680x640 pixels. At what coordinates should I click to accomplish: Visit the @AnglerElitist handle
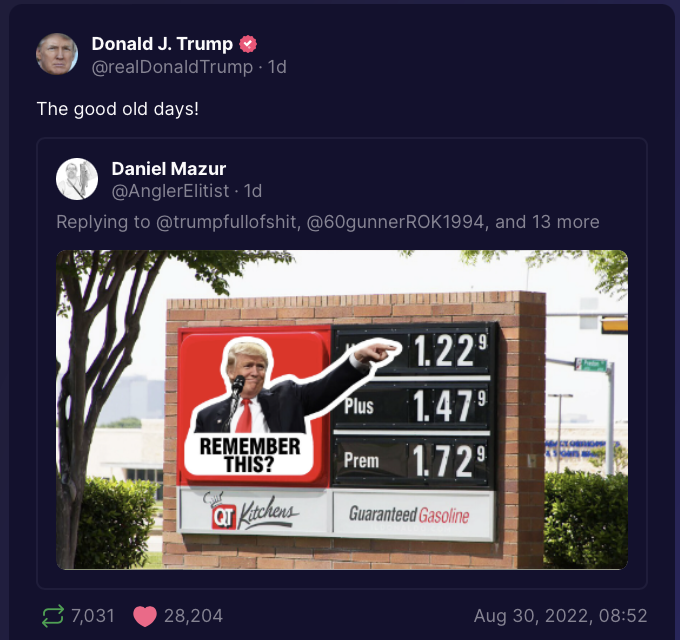point(170,191)
